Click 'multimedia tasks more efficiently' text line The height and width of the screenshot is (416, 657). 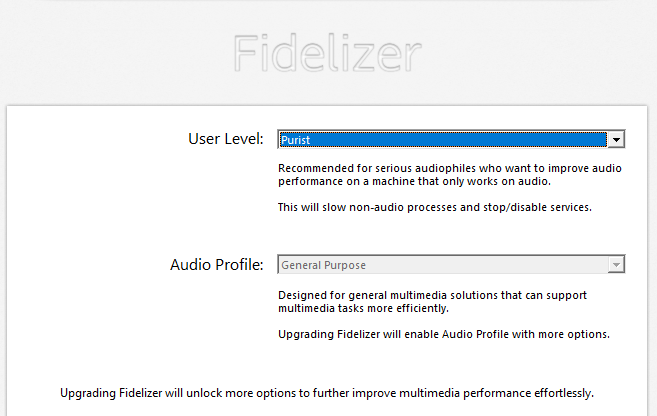click(363, 308)
